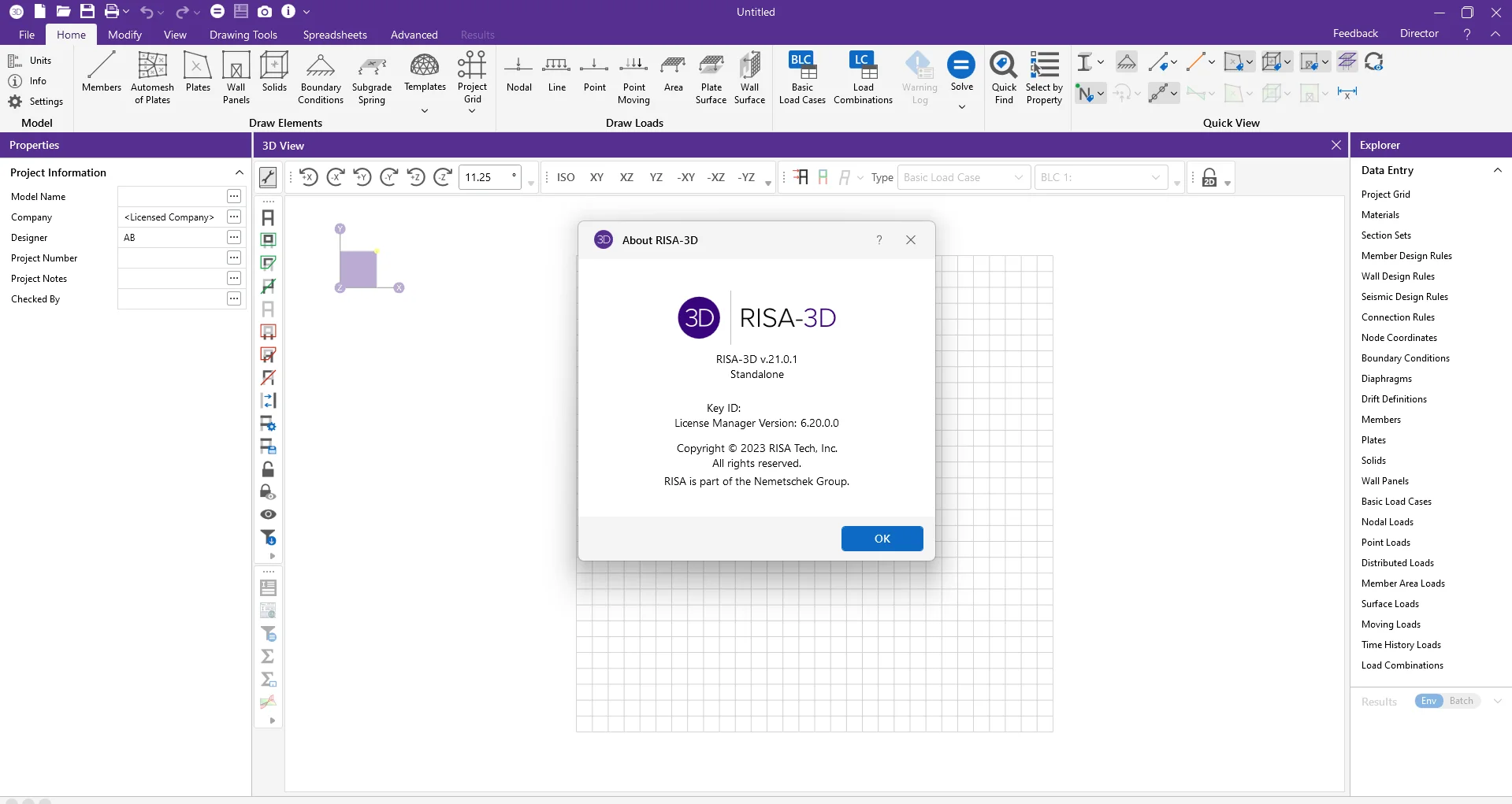
Task: Toggle the eye visibility icon in sidebar
Action: [268, 514]
